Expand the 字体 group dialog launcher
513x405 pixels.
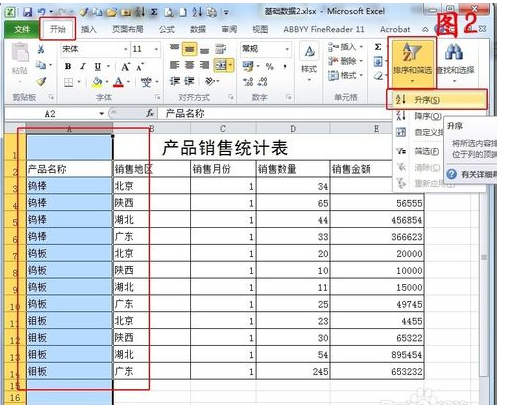[157, 97]
